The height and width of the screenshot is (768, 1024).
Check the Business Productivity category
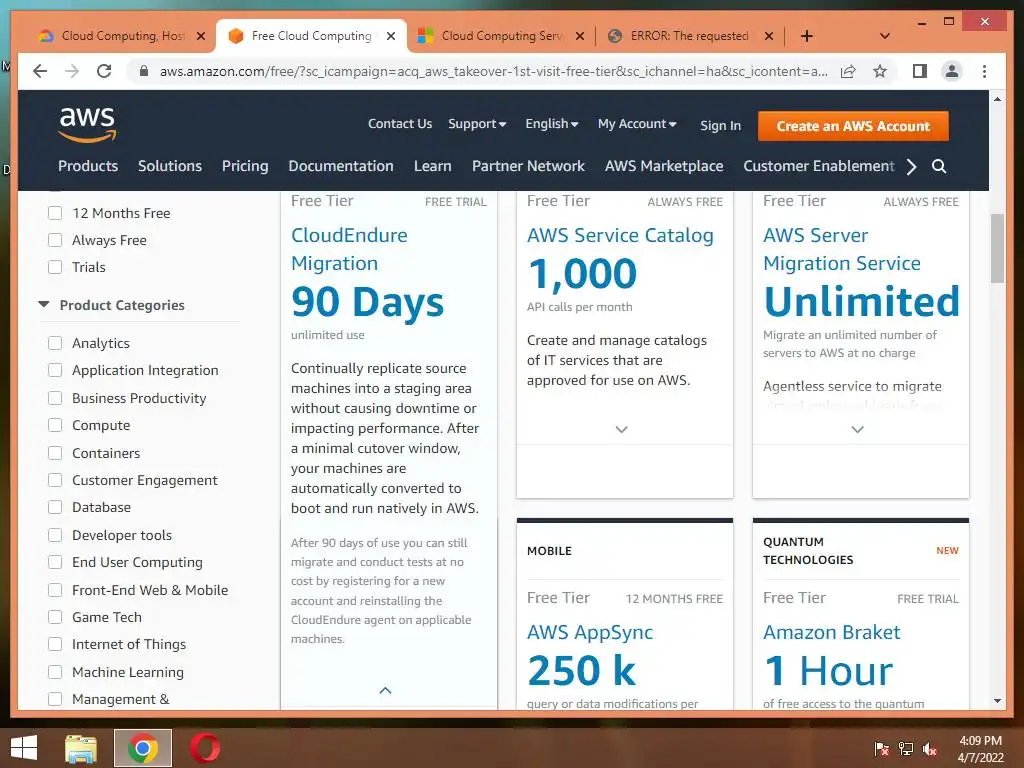pos(56,398)
